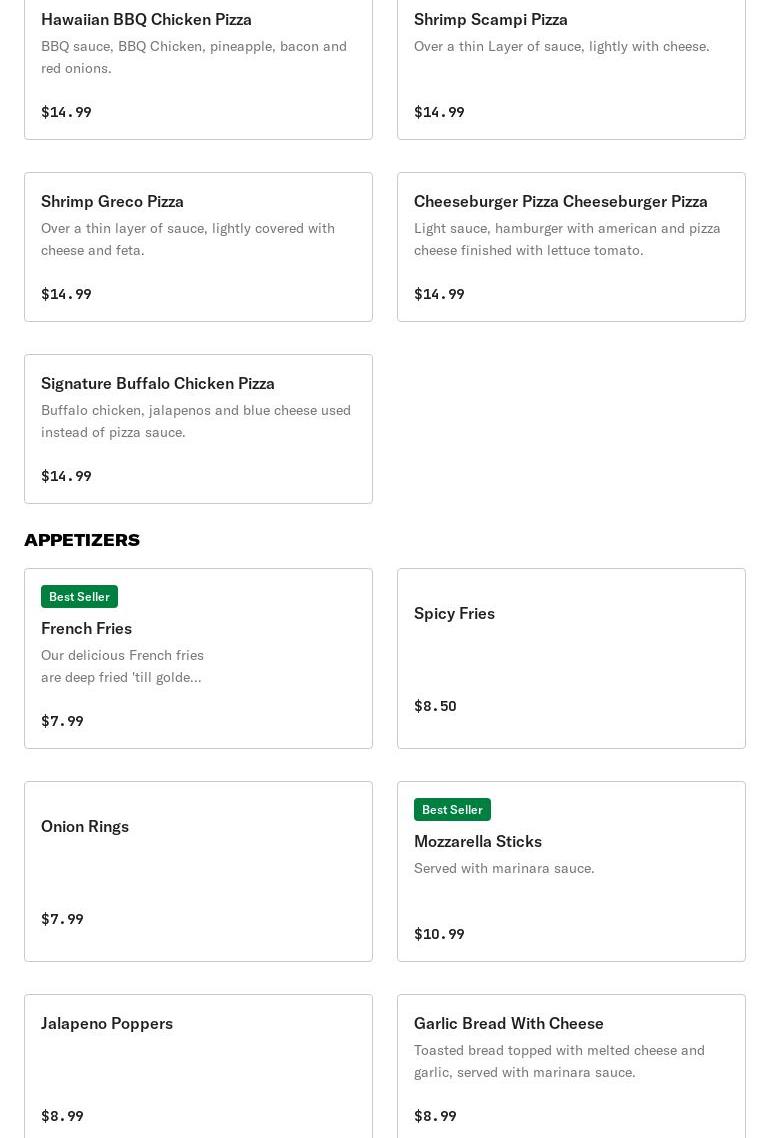The height and width of the screenshot is (1138, 770).
Task: Click the French Fries title
Action: 86,629
